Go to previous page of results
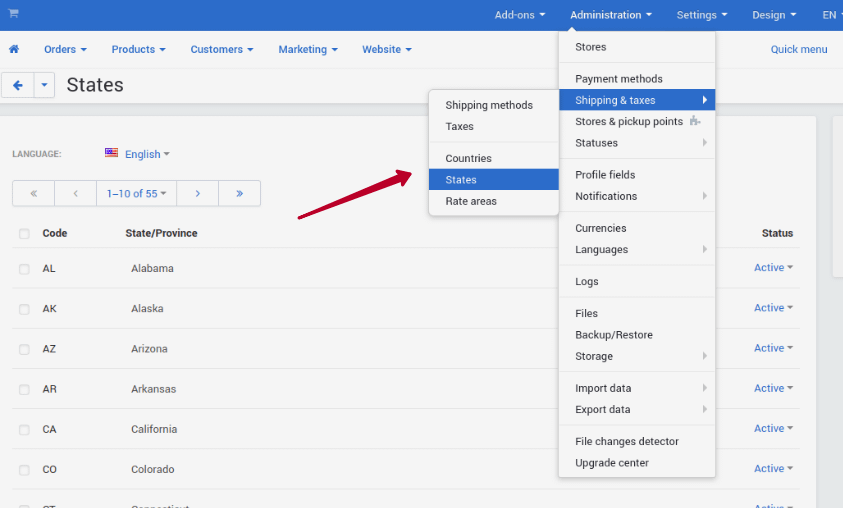Viewport: 843px width, 508px height. pos(75,193)
